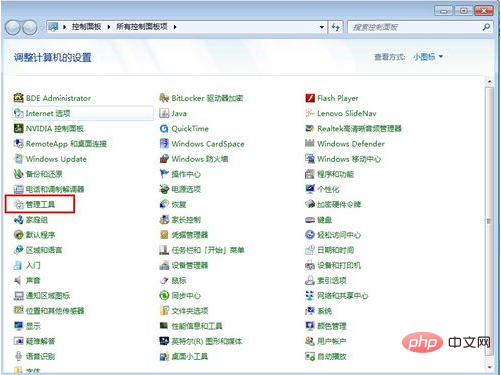
Task: Open the 鼠标 link
Action: coord(179,280)
